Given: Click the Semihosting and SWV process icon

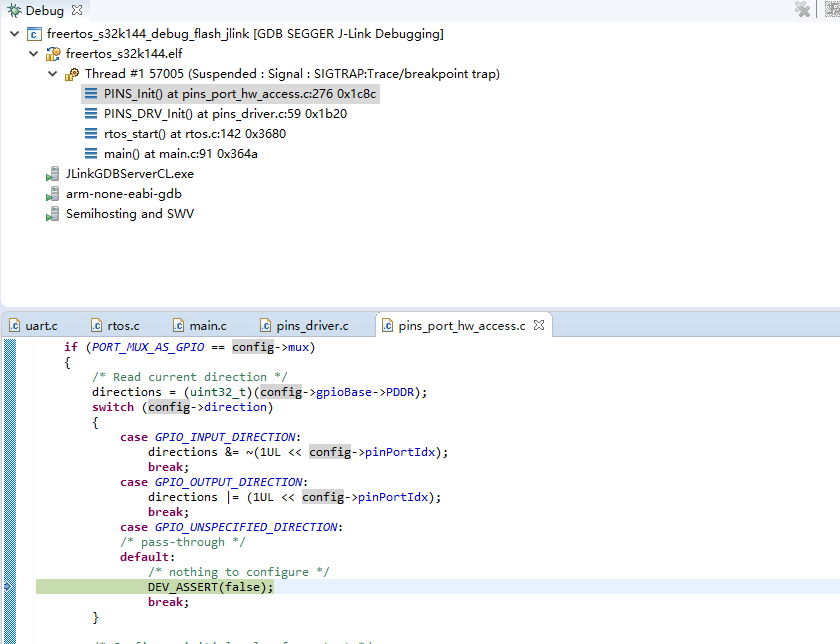Looking at the screenshot, I should (52, 214).
